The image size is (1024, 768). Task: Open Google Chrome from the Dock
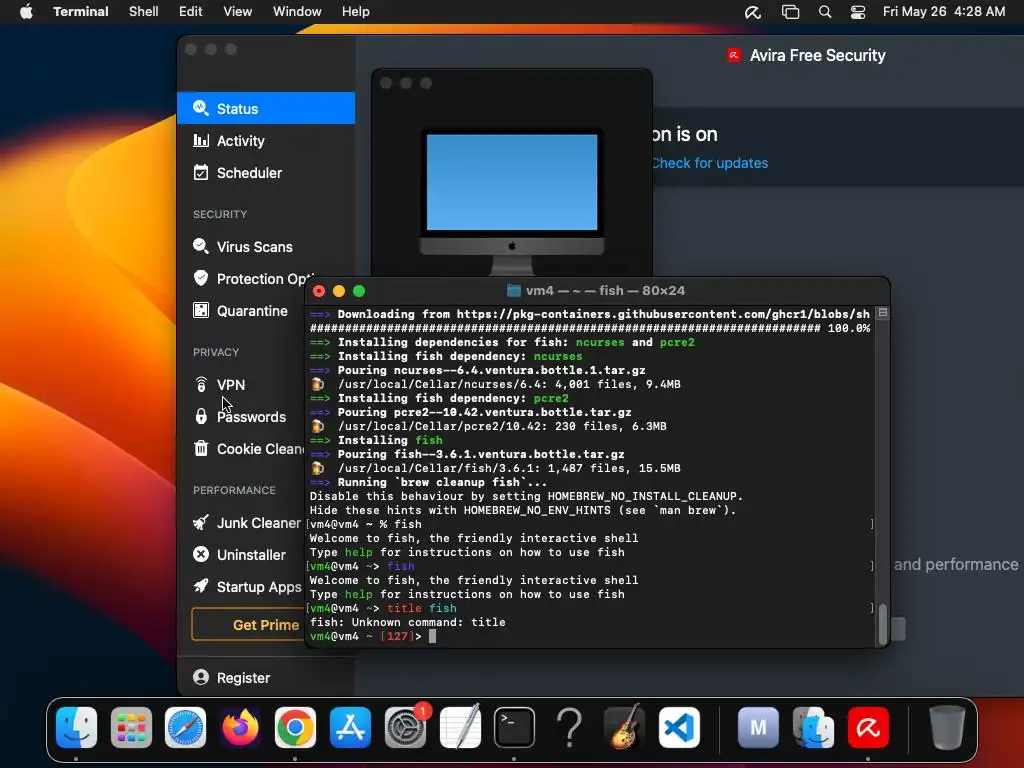[295, 727]
